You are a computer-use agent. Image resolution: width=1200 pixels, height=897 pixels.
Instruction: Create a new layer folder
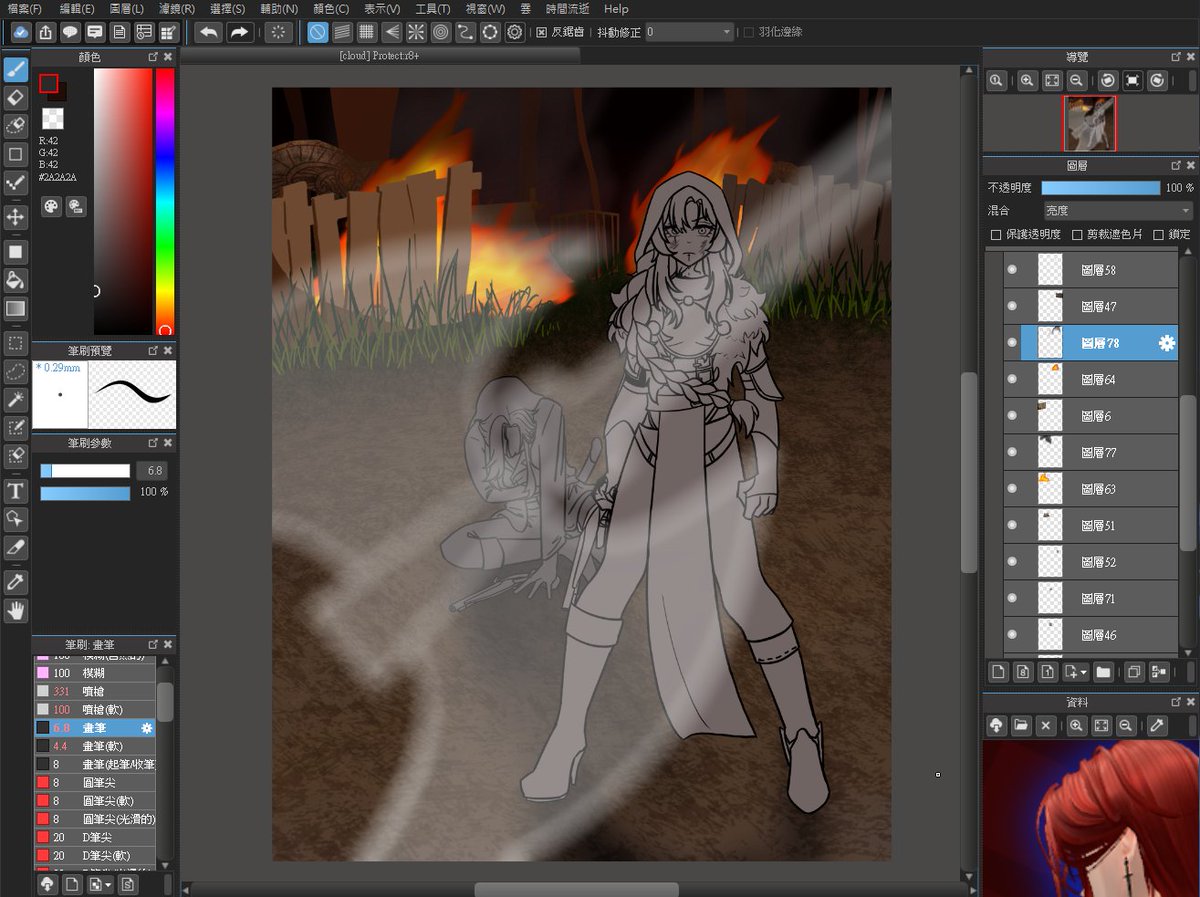(1103, 672)
